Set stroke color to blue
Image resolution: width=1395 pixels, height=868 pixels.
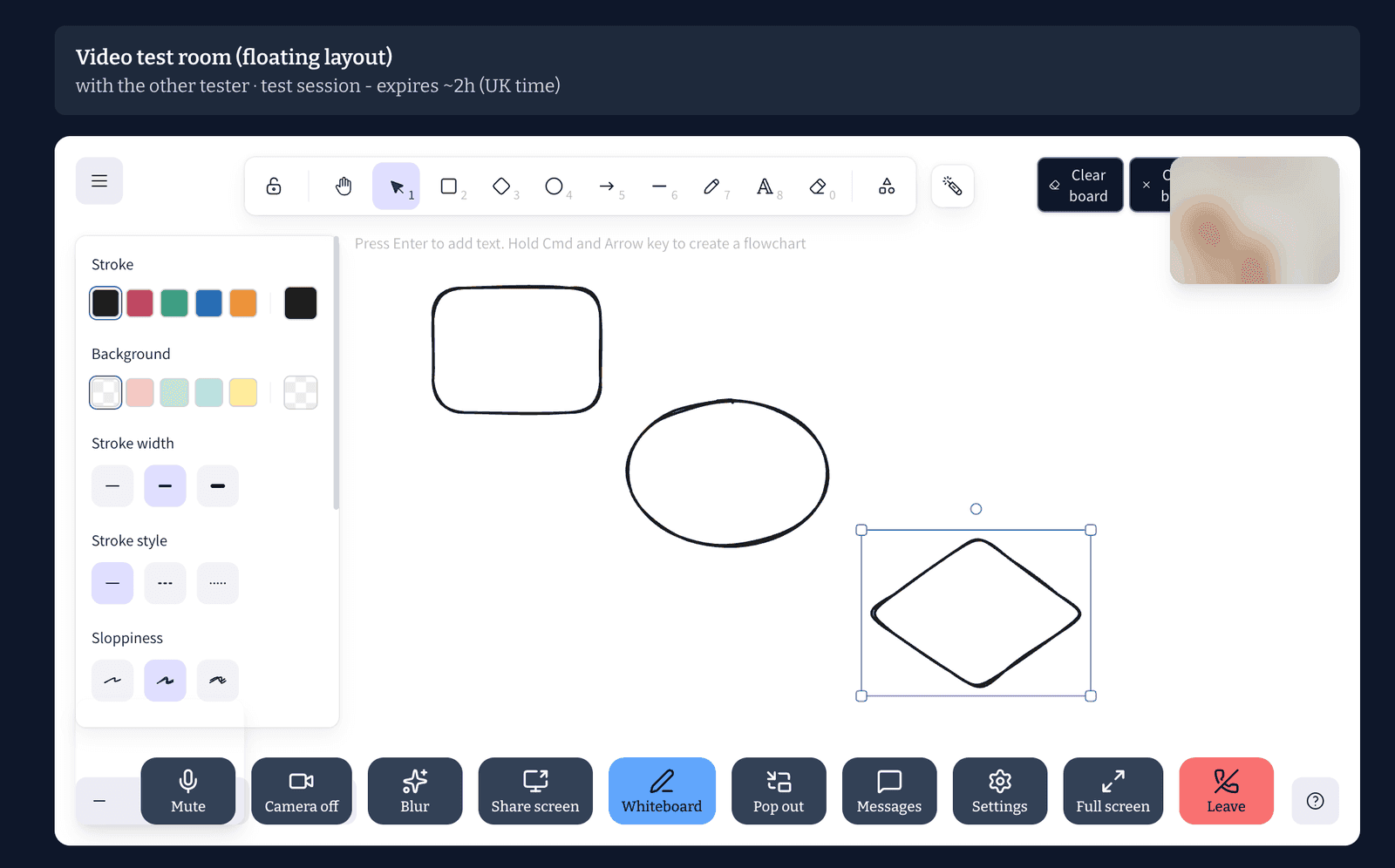click(209, 303)
